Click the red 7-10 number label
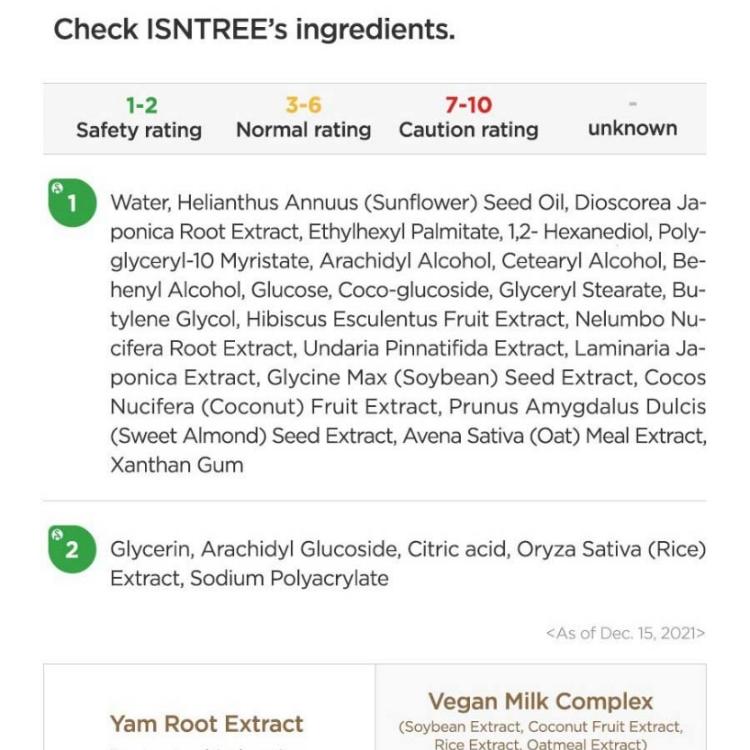The width and height of the screenshot is (750, 750). point(469,105)
